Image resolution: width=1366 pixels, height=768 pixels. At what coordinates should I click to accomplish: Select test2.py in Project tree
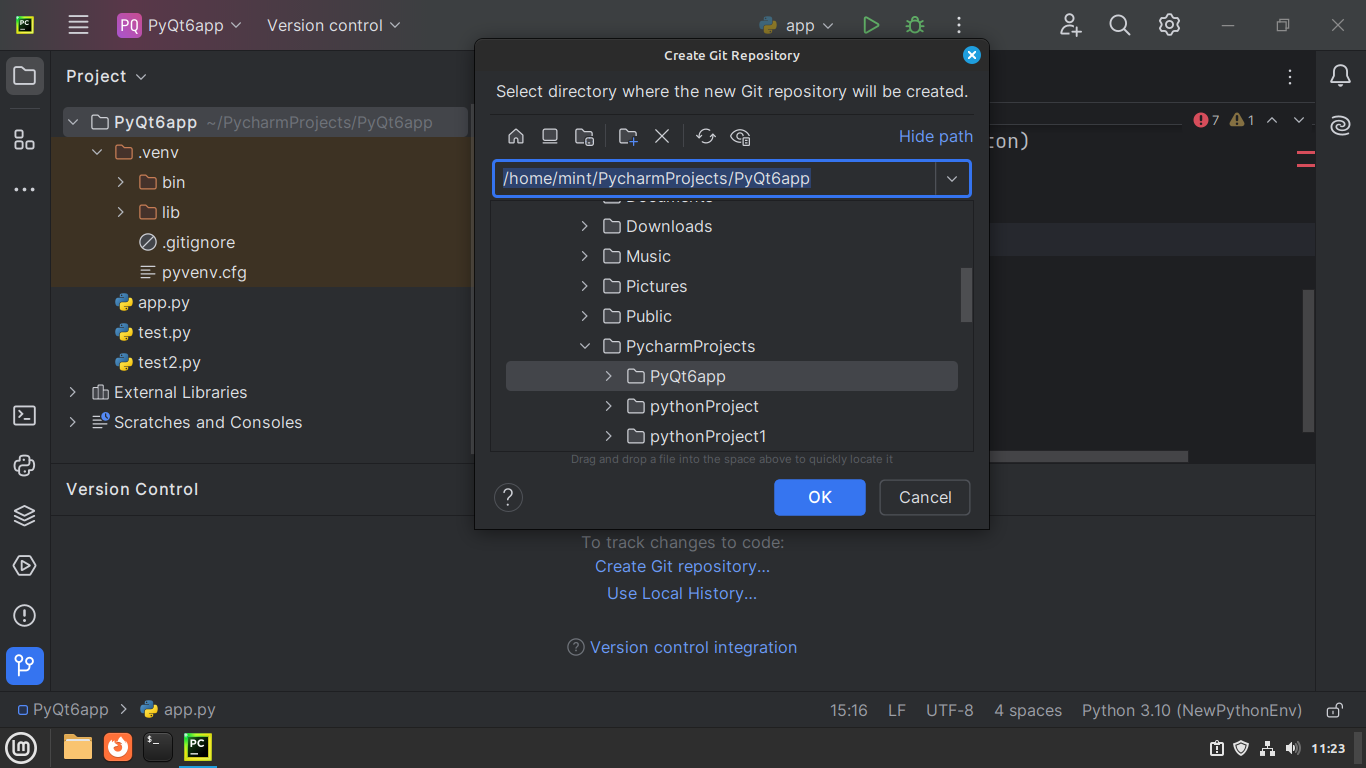(169, 362)
